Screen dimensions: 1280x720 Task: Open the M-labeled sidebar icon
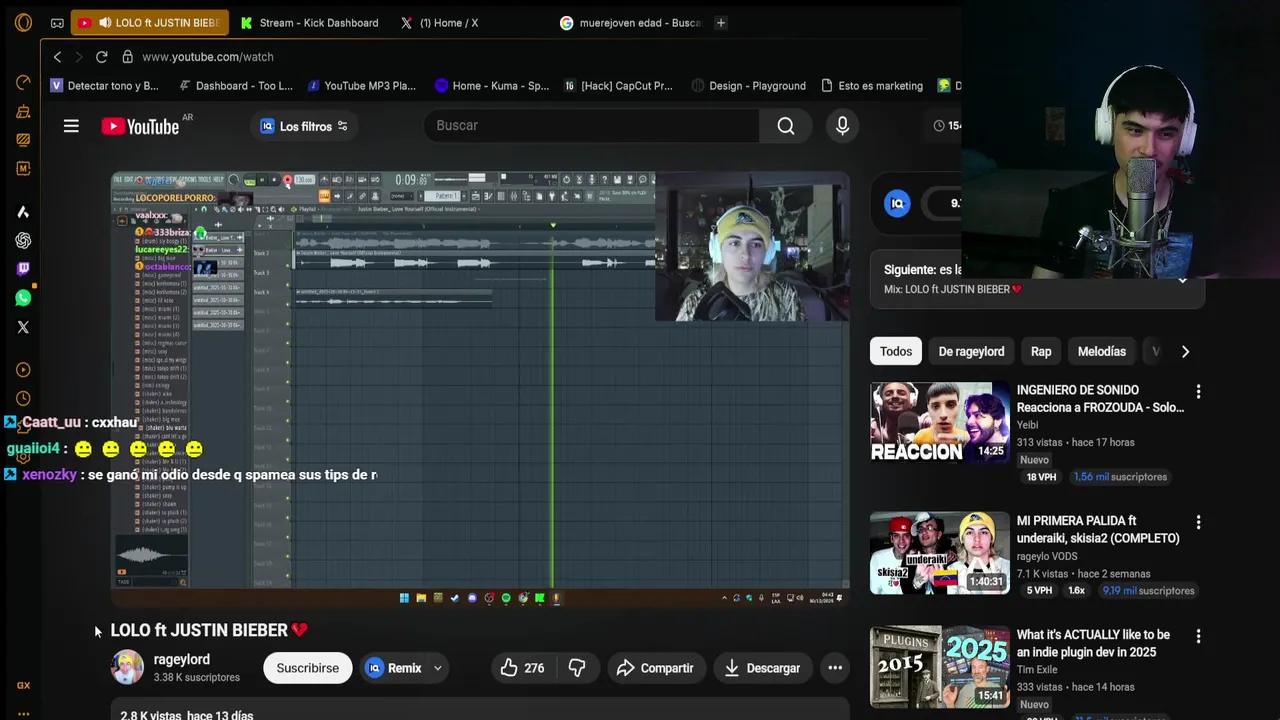tap(23, 168)
